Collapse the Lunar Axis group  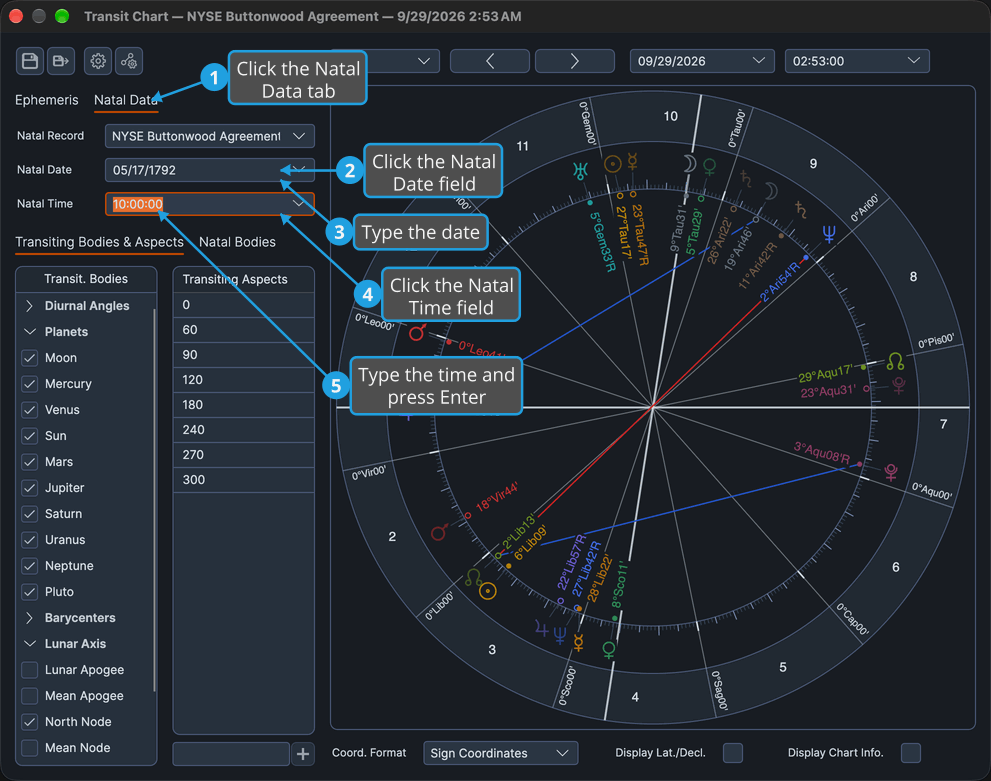pos(29,644)
